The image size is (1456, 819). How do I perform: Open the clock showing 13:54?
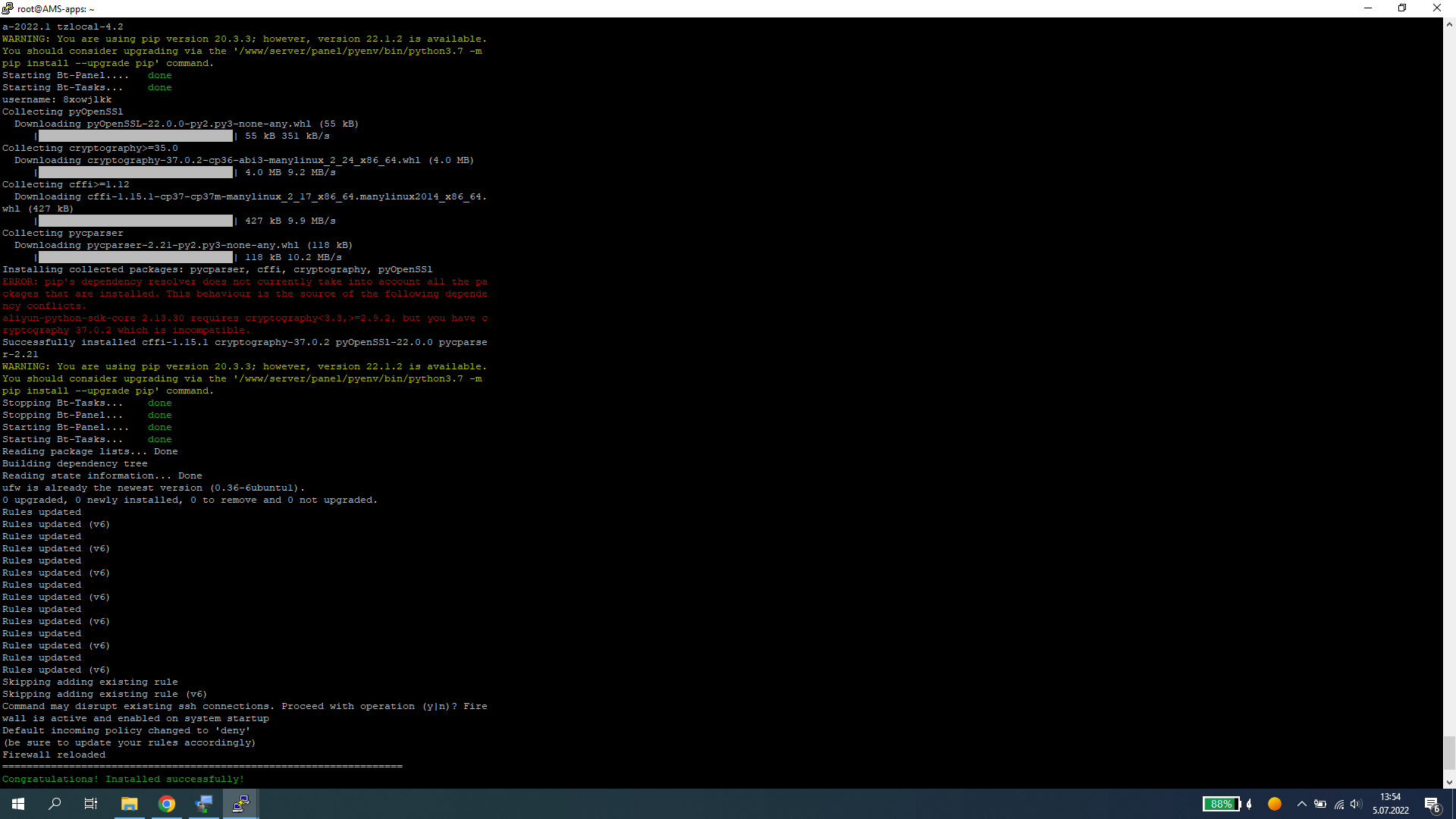1390,804
